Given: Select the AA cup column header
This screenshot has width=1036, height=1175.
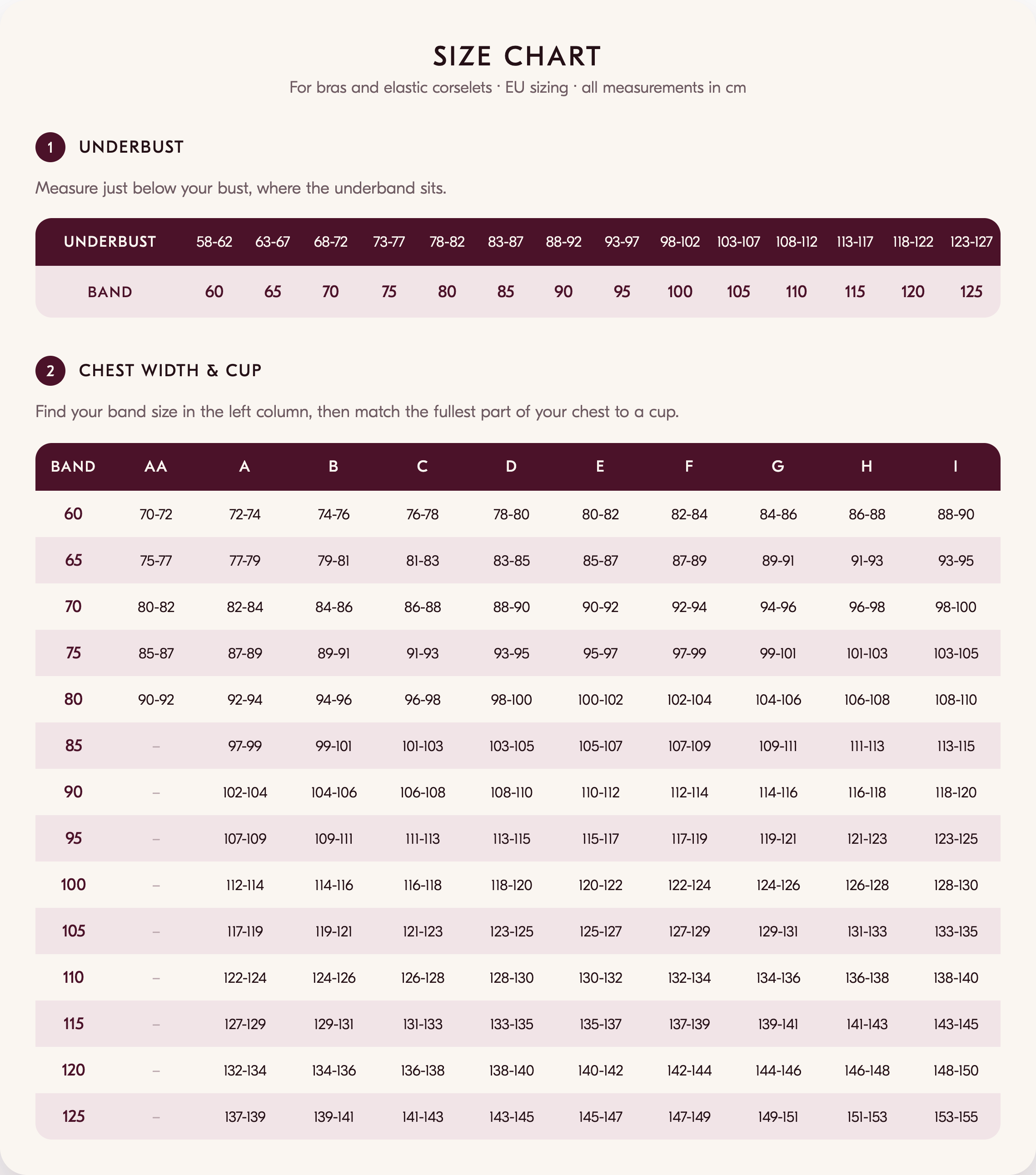Looking at the screenshot, I should (156, 466).
